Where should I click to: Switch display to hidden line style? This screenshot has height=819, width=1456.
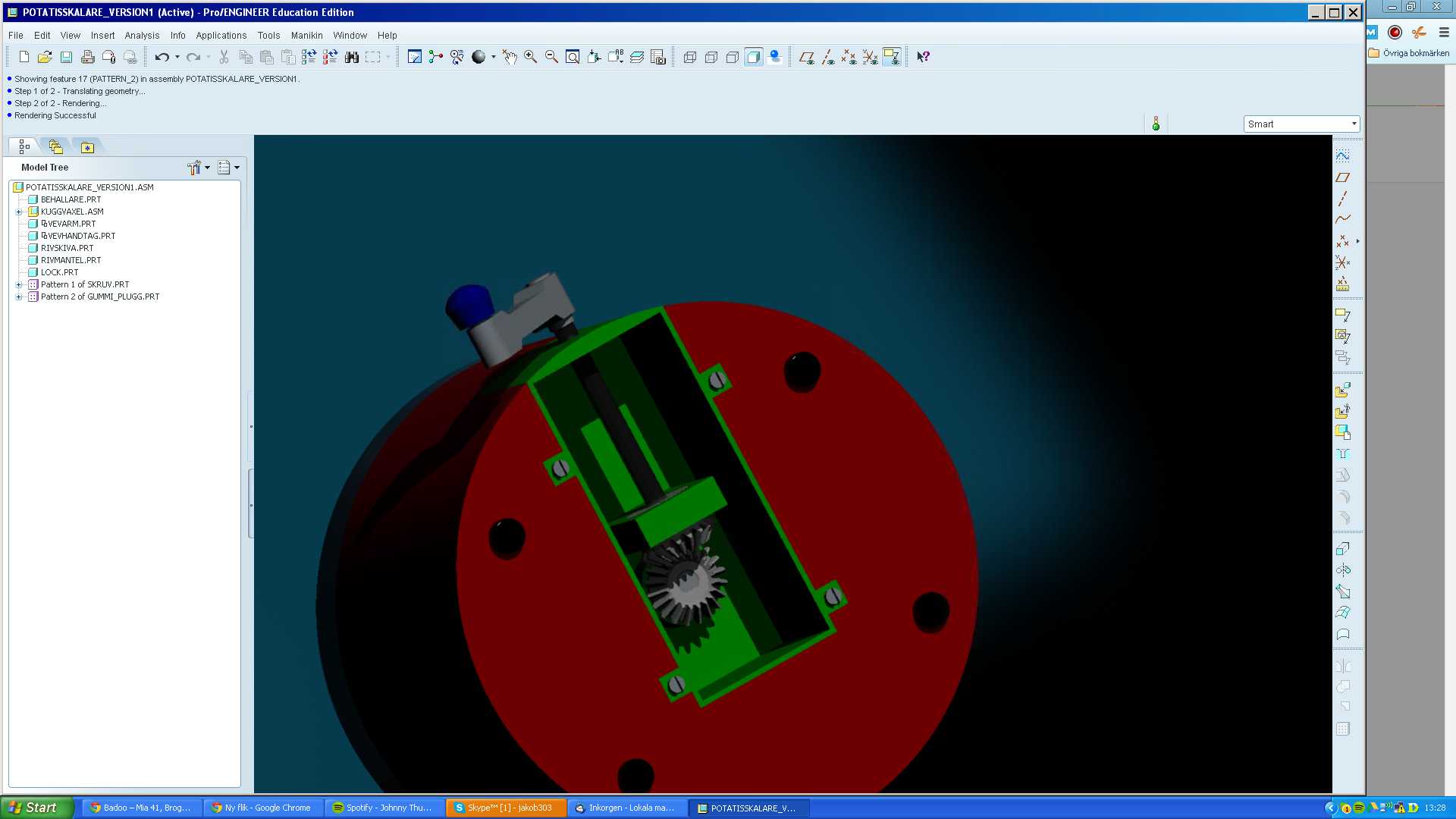point(711,57)
